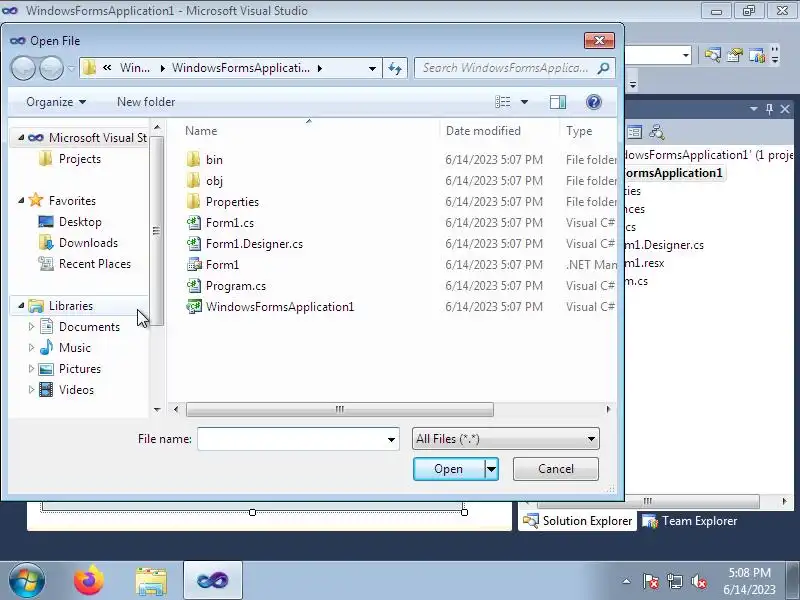This screenshot has height=600, width=800.
Task: Open Projects in the navigation pane
Action: coord(80,159)
